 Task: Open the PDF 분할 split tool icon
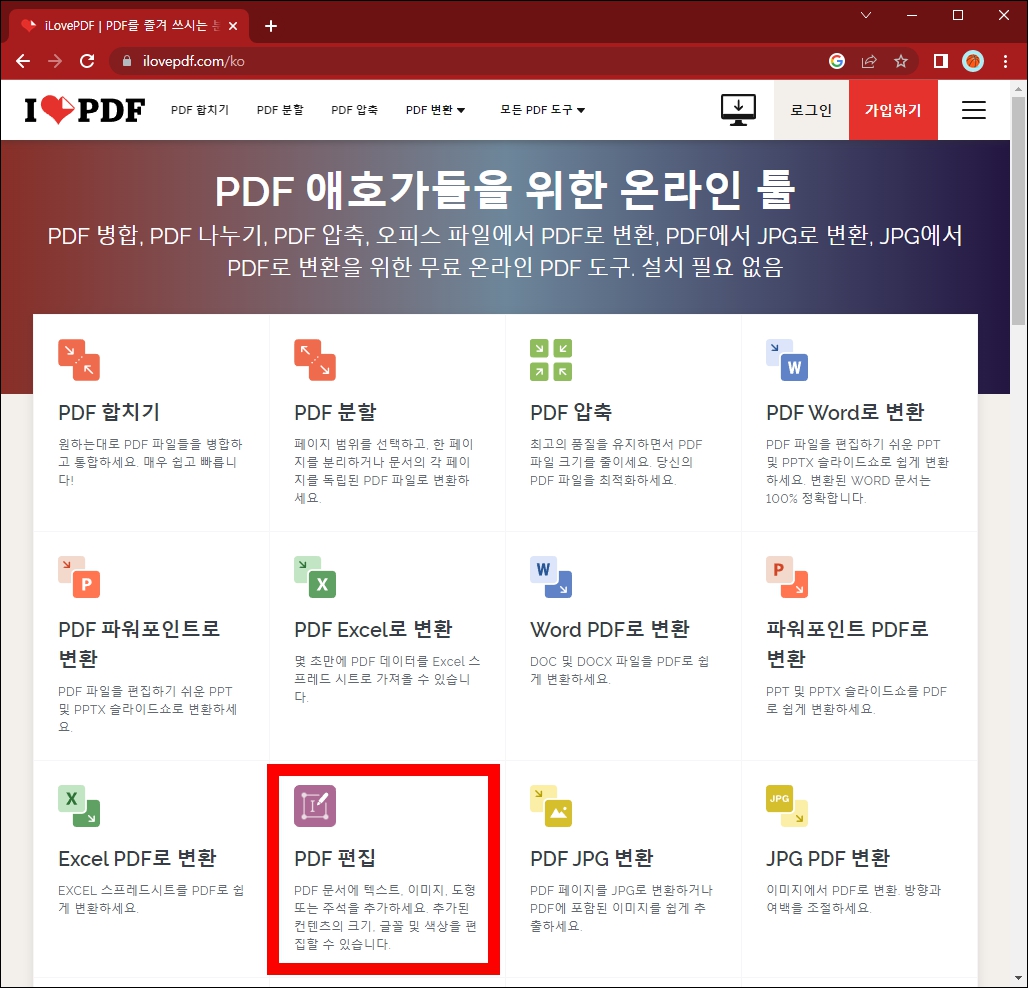(315, 360)
